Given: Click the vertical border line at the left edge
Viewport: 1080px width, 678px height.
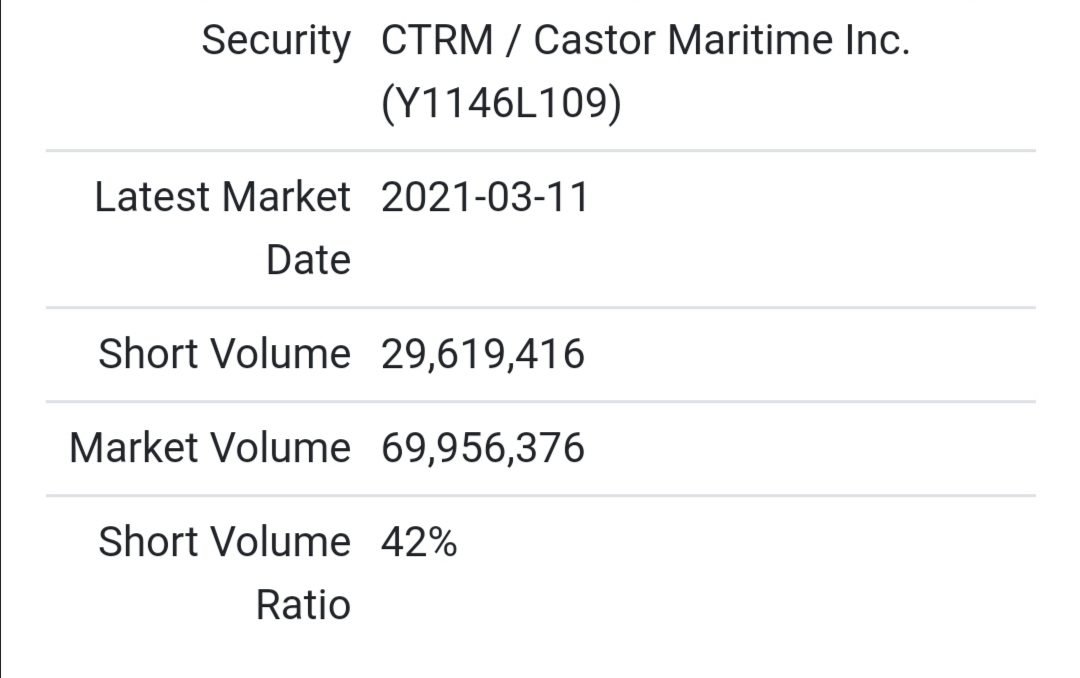Looking at the screenshot, I should (x=1, y=340).
